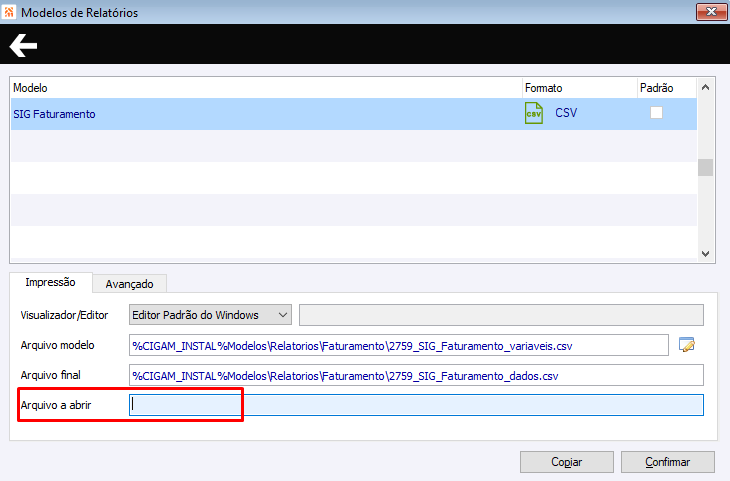Click into the Arquivo modelo path field

pos(399,346)
